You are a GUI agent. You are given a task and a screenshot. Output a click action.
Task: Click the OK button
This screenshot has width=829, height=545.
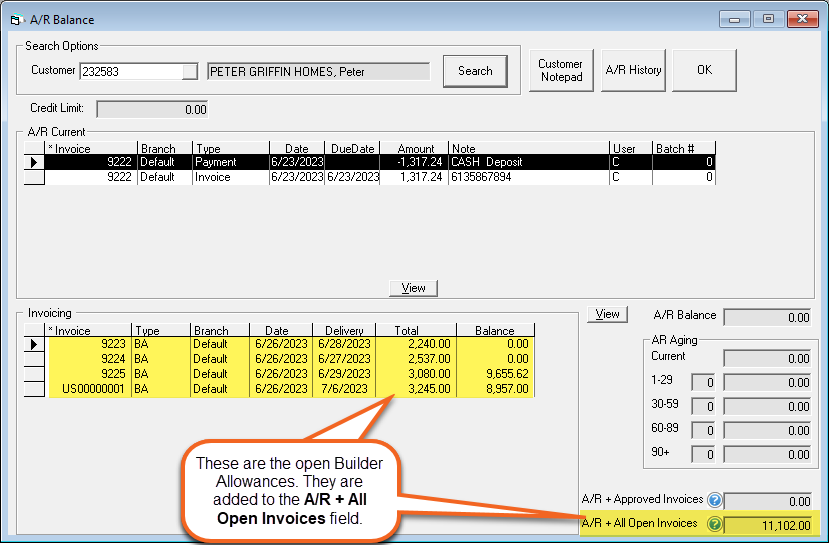[704, 70]
